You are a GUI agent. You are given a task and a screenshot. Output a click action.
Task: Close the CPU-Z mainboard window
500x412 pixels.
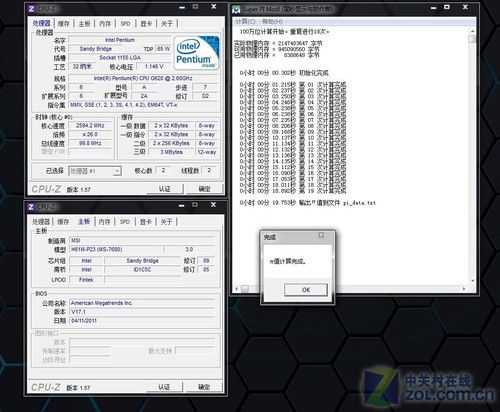click(214, 205)
